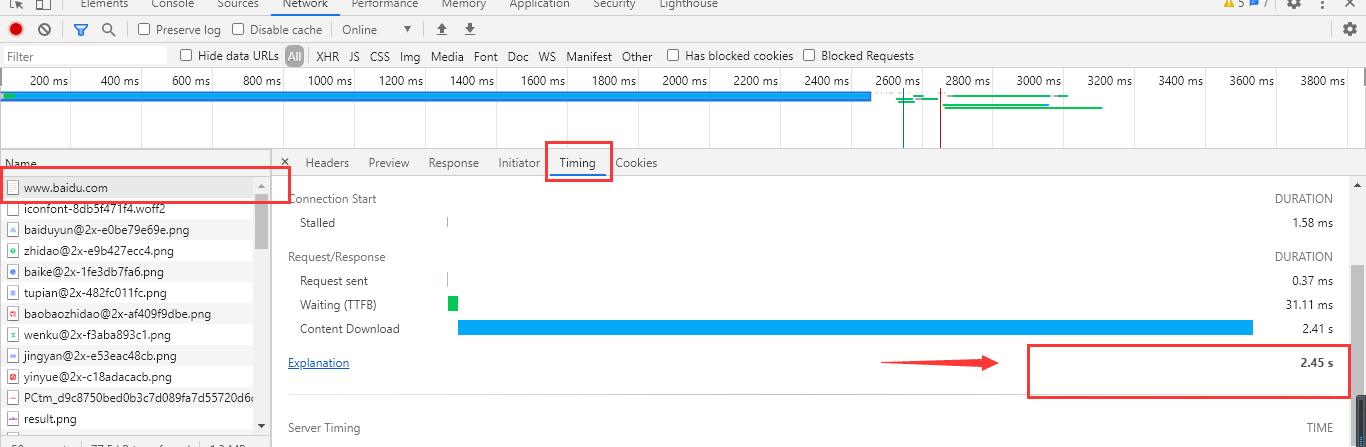Check Has blocked cookies

pos(673,55)
